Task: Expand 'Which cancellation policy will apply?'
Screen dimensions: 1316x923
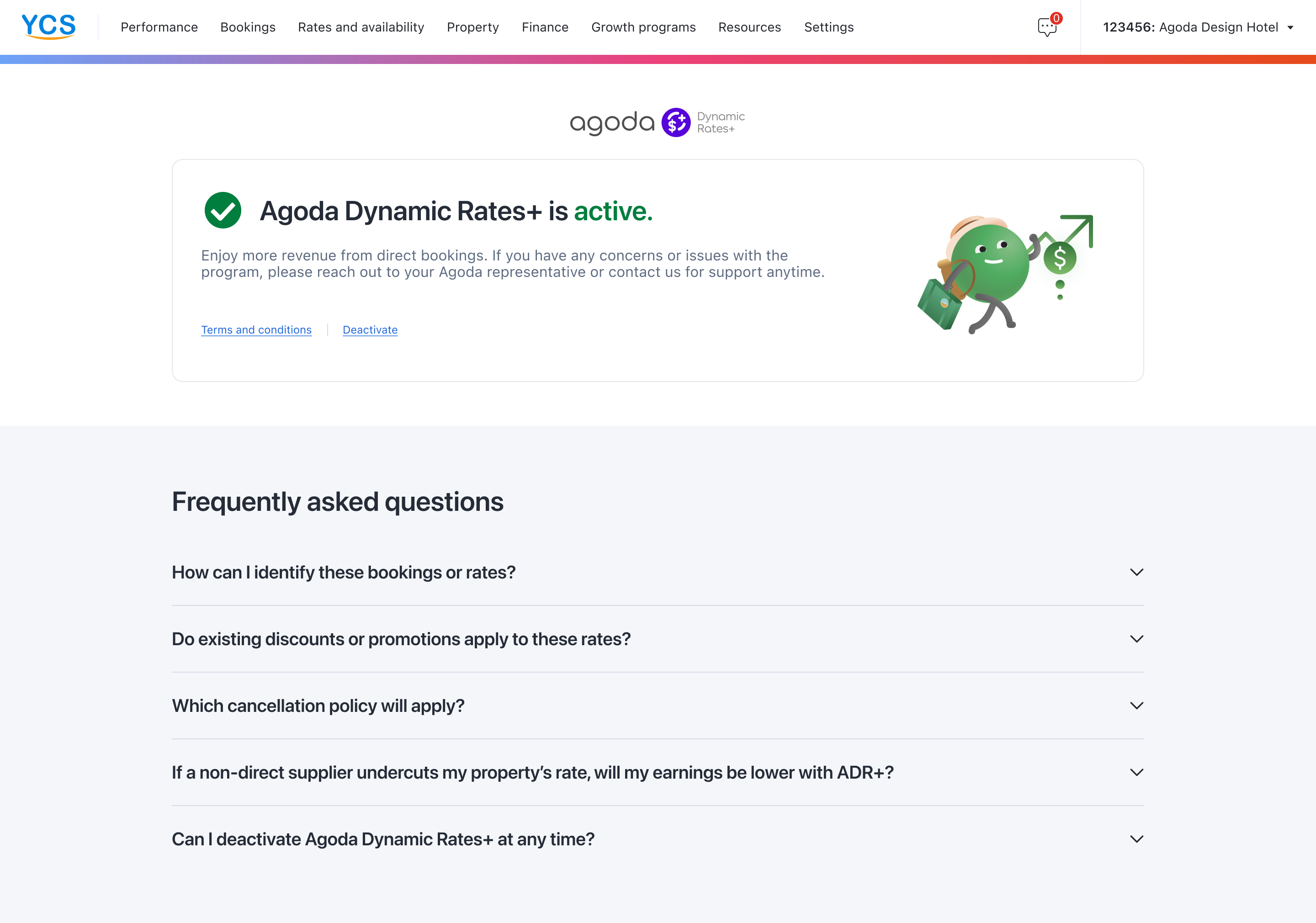Action: click(x=1136, y=705)
